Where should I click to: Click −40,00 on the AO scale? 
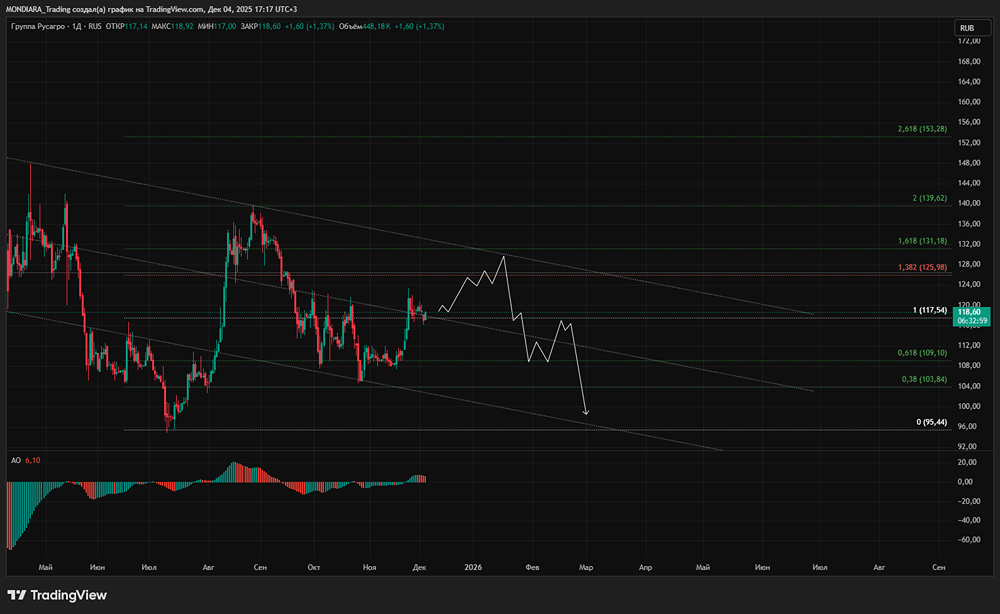point(967,520)
